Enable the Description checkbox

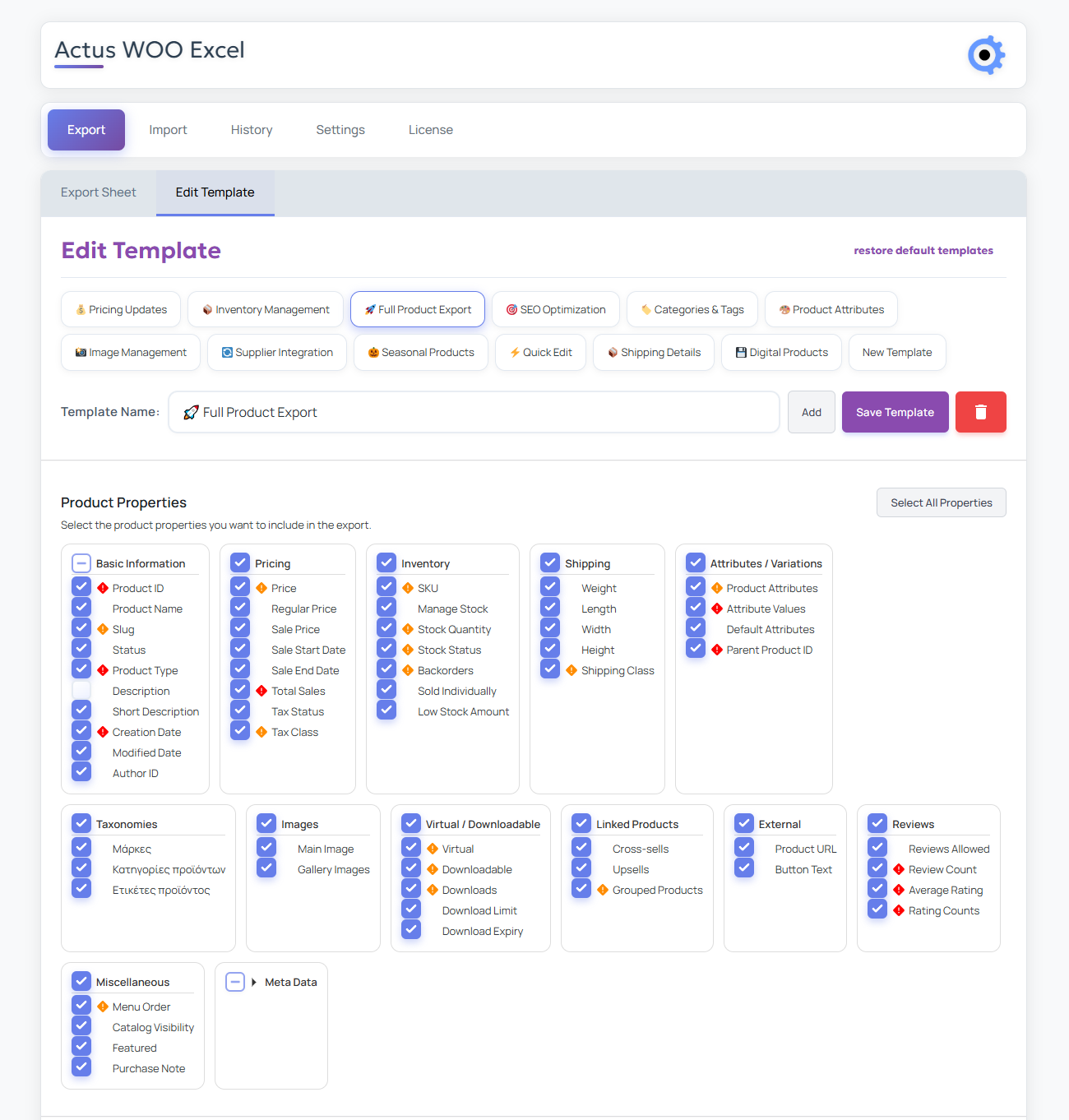[81, 690]
